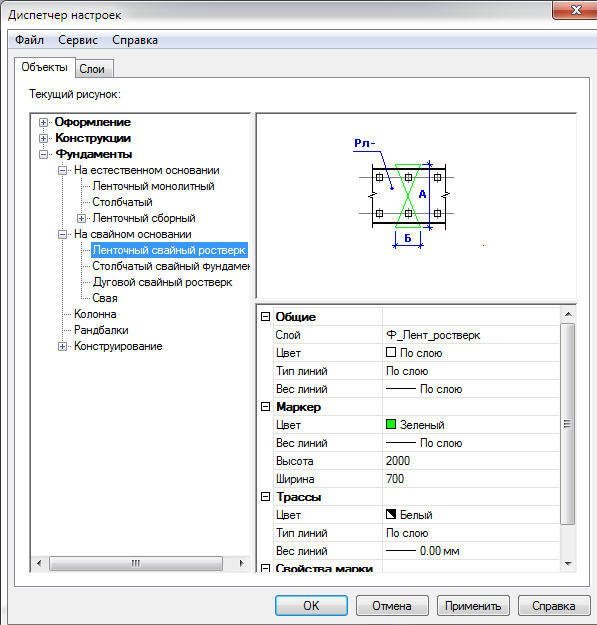The height and width of the screenshot is (625, 597).
Task: Select the Свая tree item
Action: tap(105, 298)
